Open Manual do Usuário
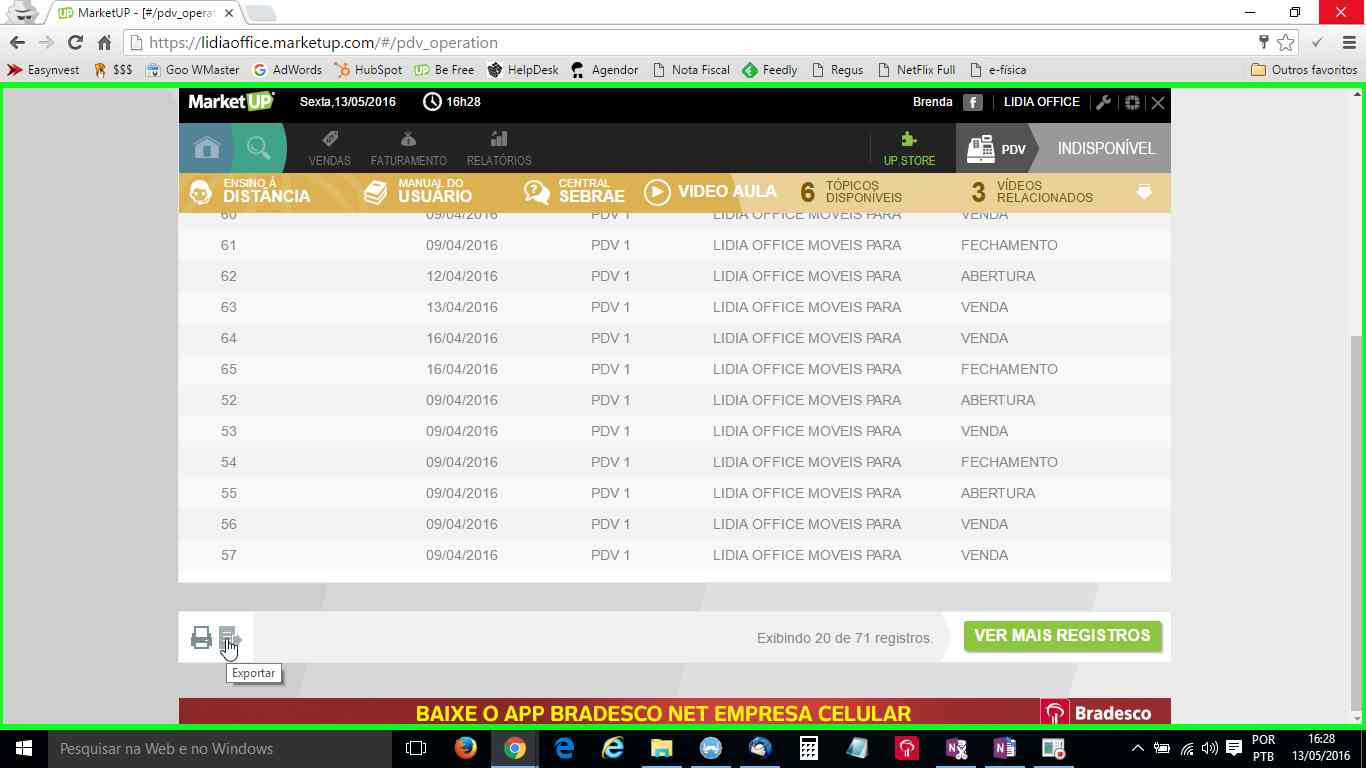The width and height of the screenshot is (1366, 768). pyautogui.click(x=418, y=191)
